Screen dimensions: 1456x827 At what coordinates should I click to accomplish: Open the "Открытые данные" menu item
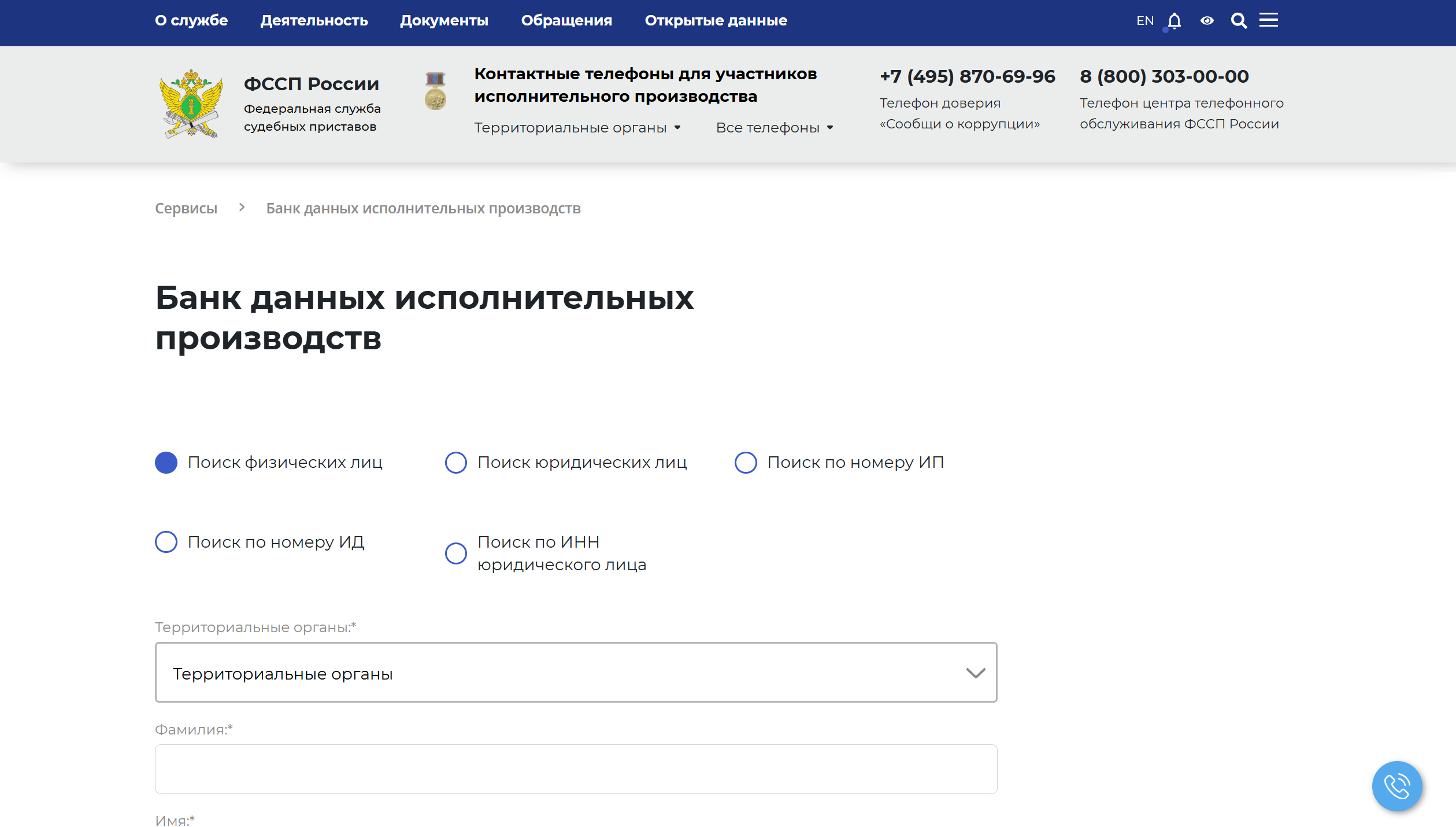pyautogui.click(x=716, y=21)
